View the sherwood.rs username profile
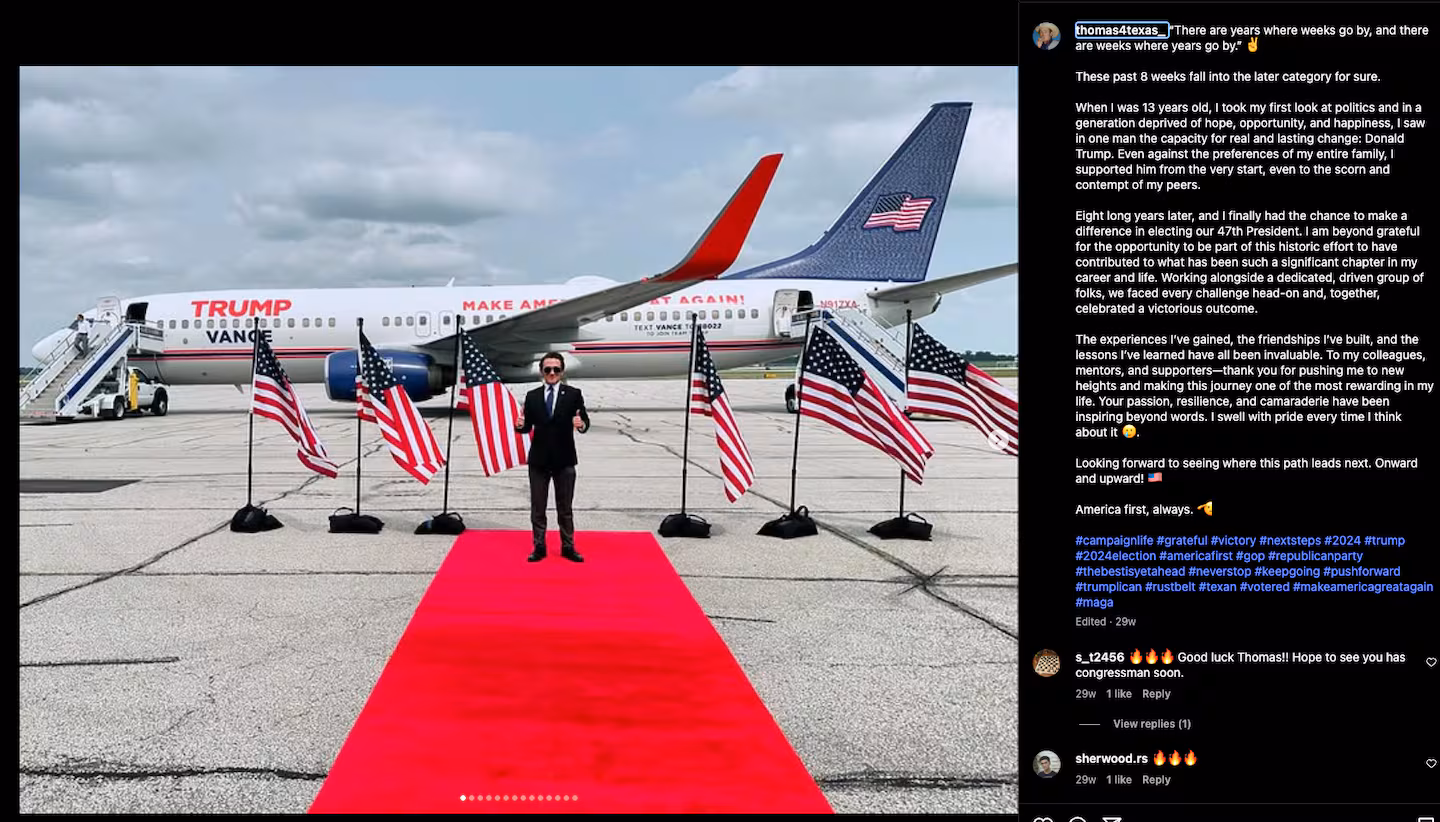Image resolution: width=1440 pixels, height=822 pixels. tap(1111, 758)
